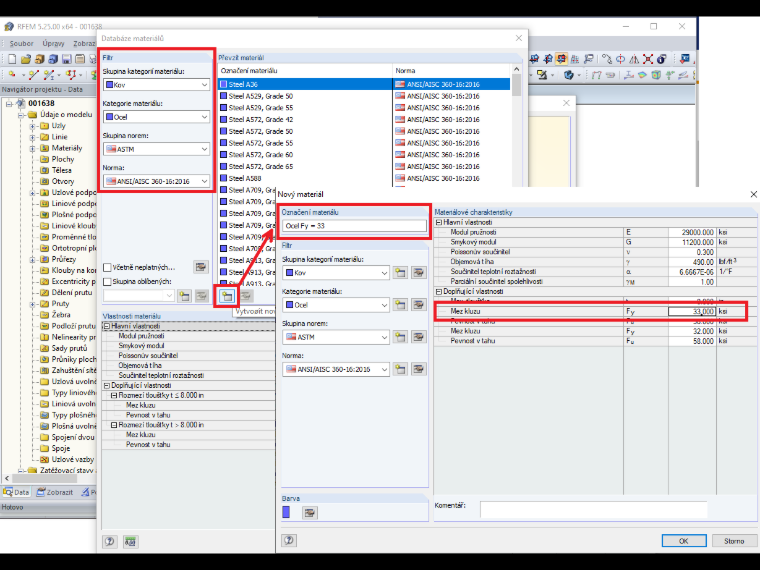
Task: Click Storno button in Nový materiál
Action: click(x=734, y=541)
